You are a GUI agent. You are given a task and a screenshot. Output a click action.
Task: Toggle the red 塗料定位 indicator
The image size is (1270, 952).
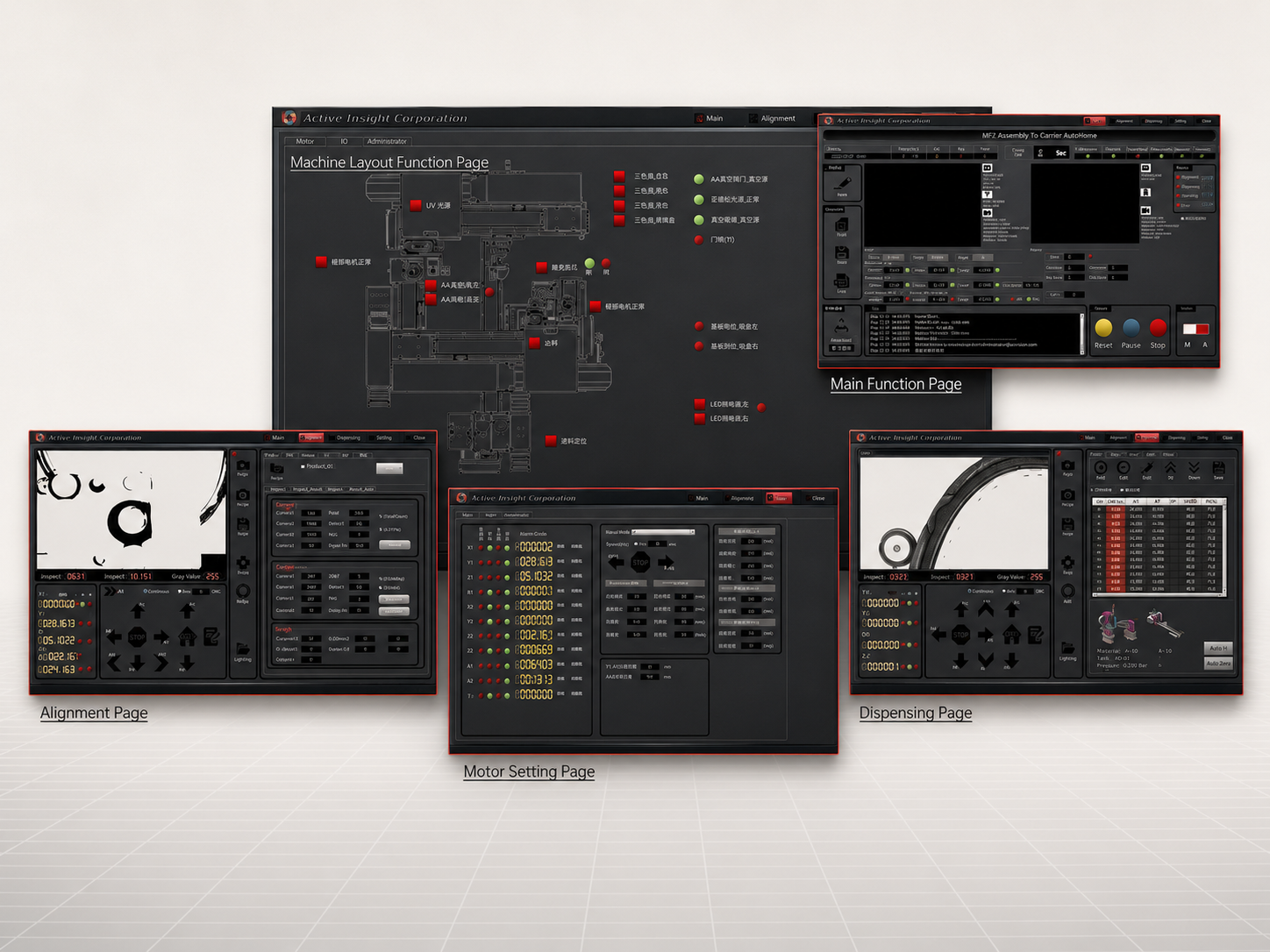click(x=551, y=441)
